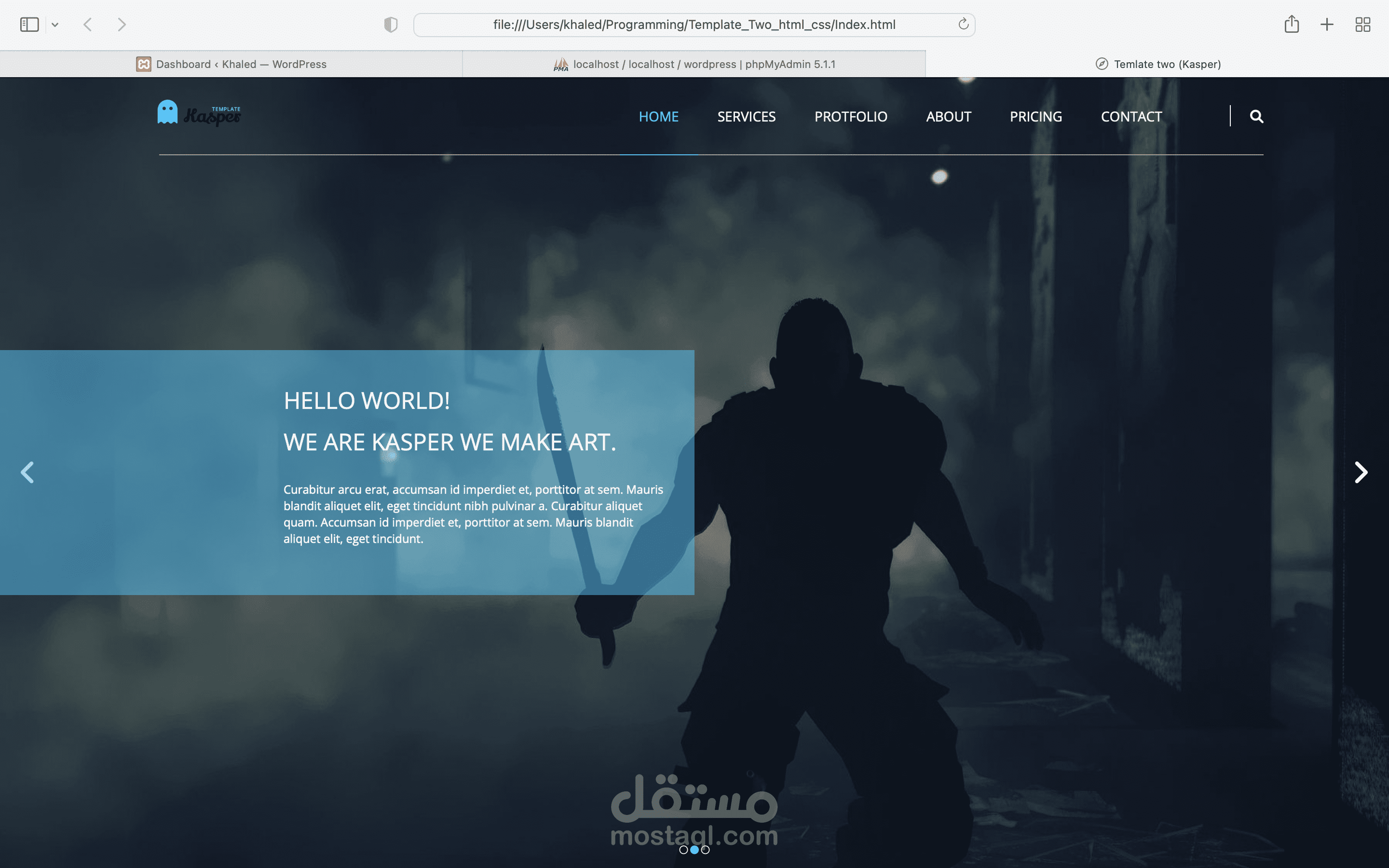1389x868 pixels.
Task: Select the first slider bullet
Action: [x=683, y=850]
